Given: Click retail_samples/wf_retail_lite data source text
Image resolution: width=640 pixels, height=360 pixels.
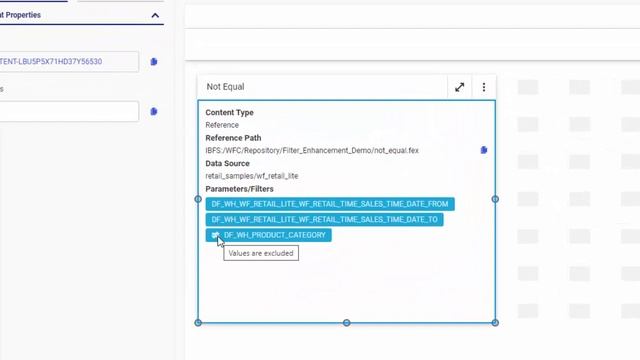Looking at the screenshot, I should (x=252, y=176).
